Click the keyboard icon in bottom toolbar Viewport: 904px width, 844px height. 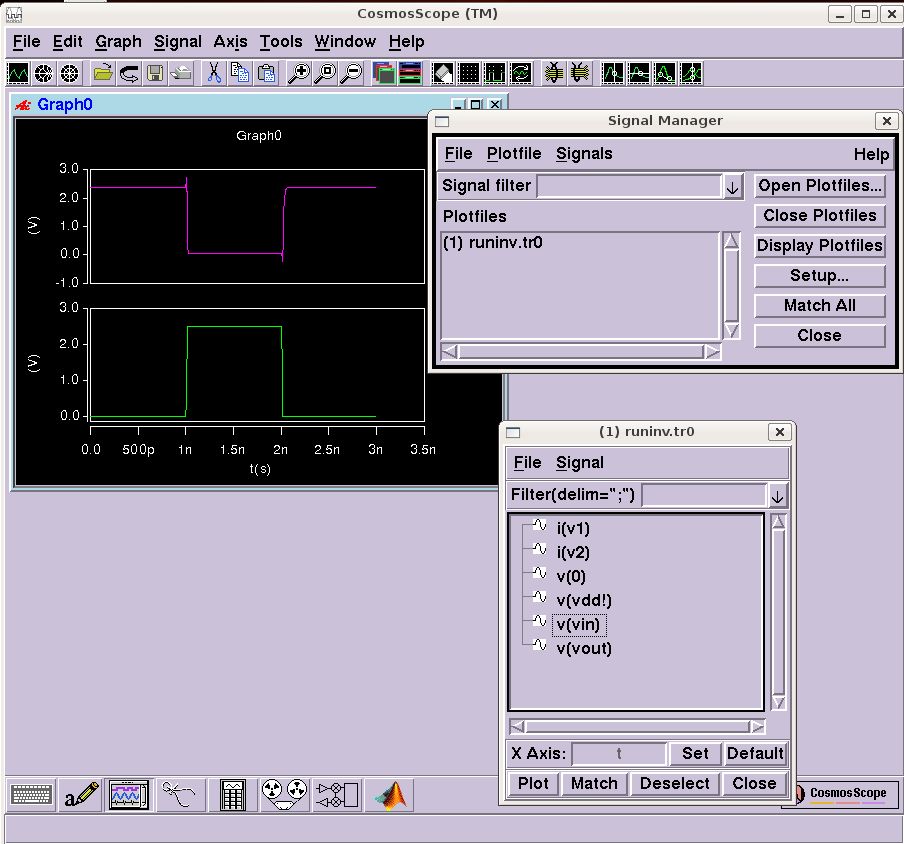31,796
